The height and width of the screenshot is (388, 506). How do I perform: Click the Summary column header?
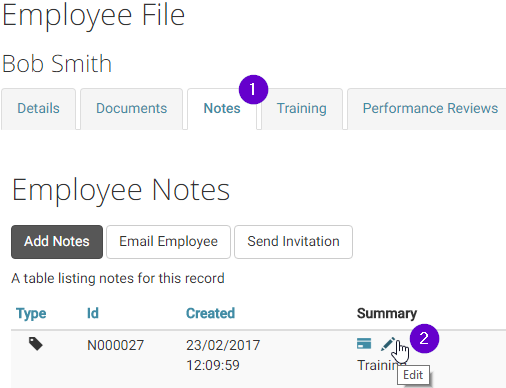click(x=387, y=313)
